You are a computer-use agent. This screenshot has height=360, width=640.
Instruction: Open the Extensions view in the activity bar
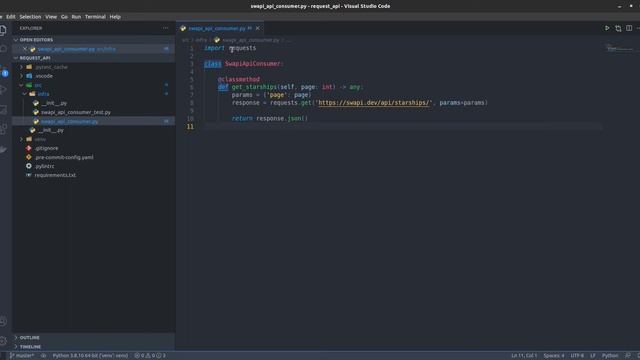click(3, 129)
